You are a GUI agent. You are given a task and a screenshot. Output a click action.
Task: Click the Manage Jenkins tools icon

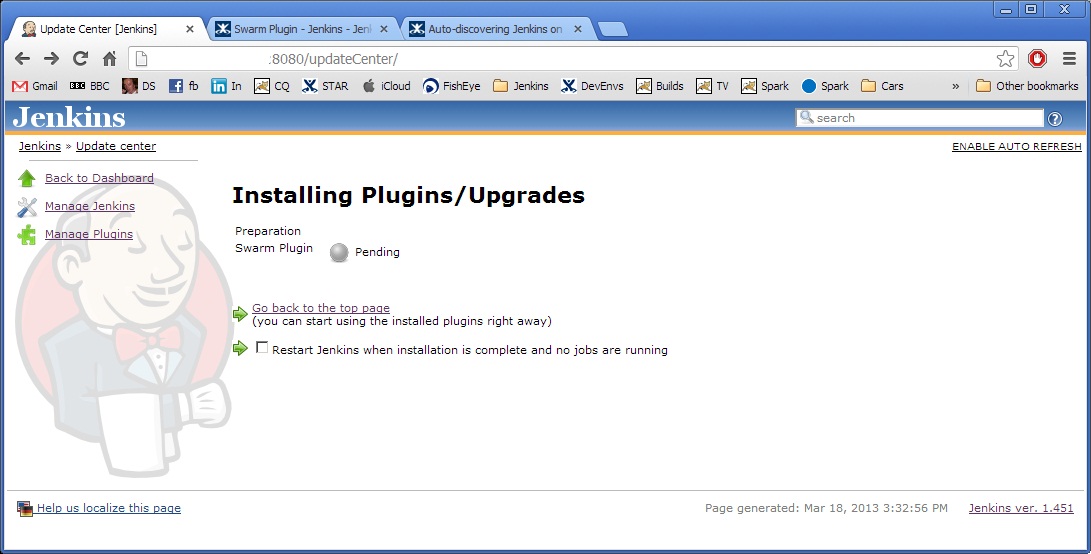[x=27, y=207]
